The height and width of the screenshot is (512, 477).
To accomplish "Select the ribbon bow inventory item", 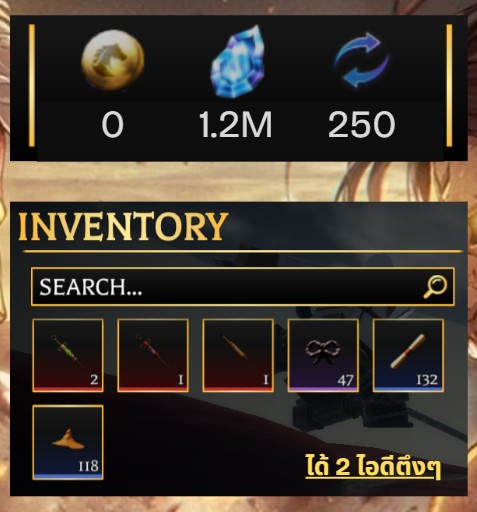I will 323,355.
